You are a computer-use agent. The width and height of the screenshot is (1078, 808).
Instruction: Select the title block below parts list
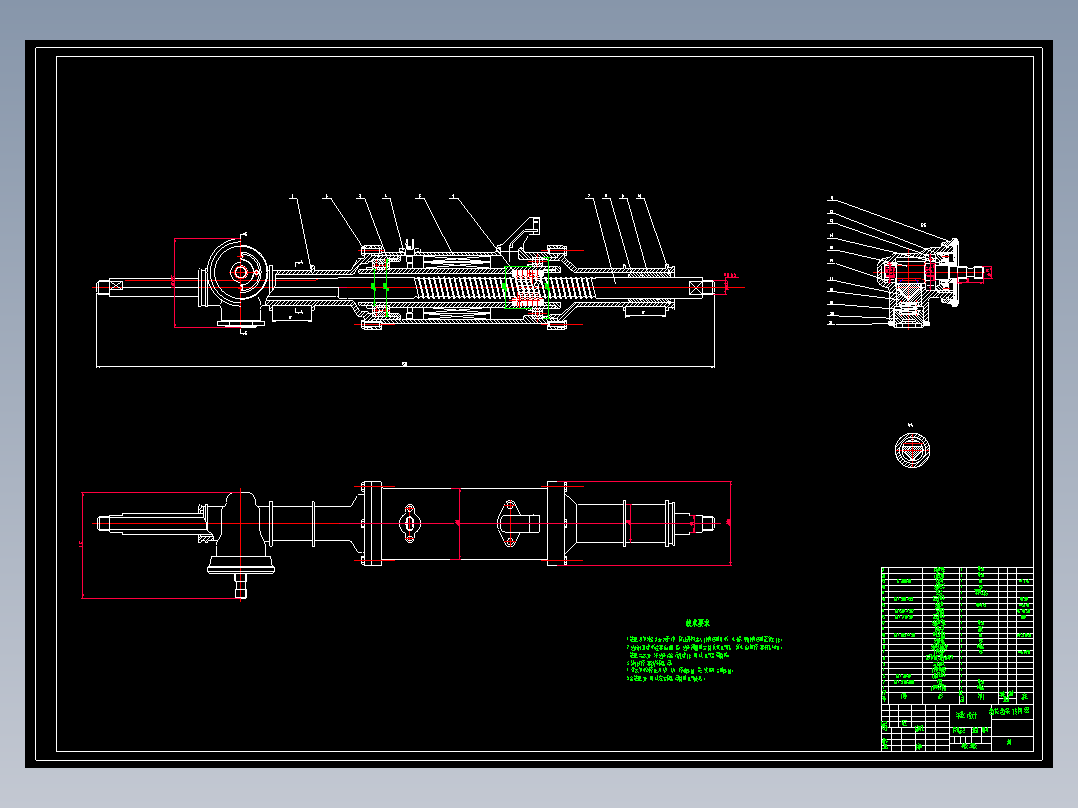(x=957, y=727)
